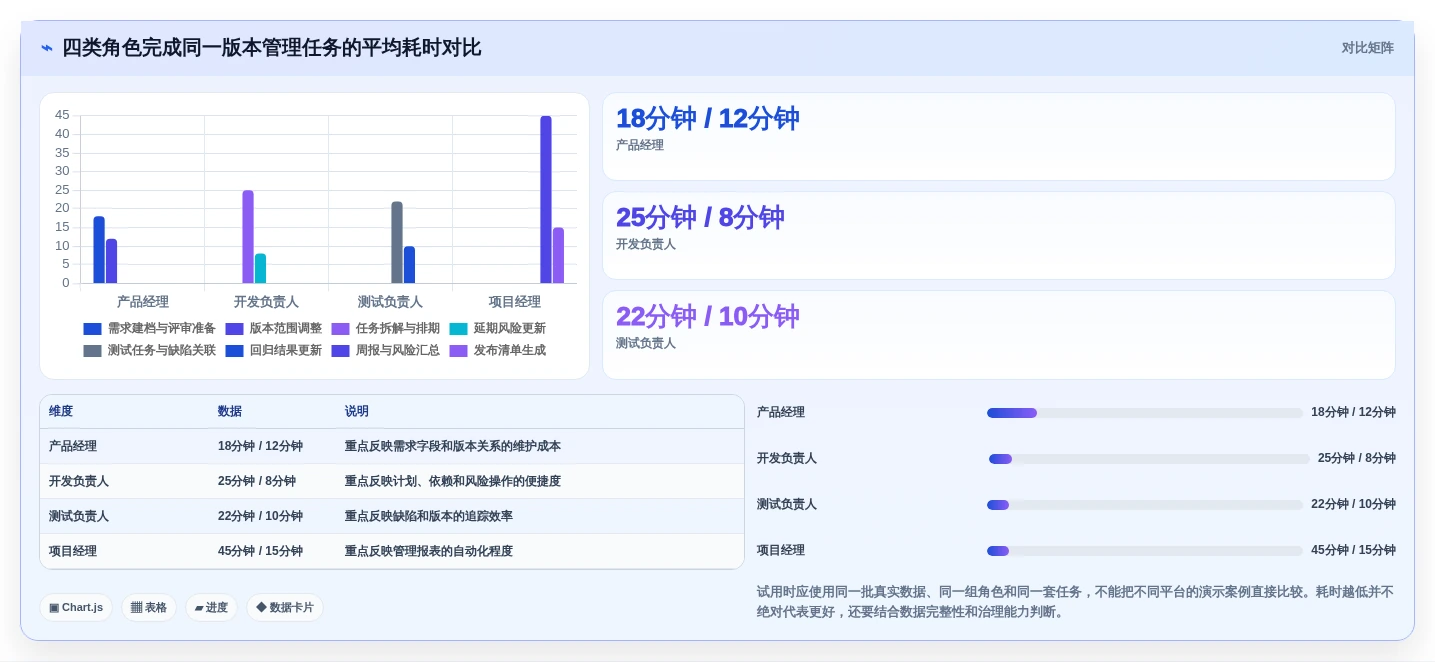This screenshot has width=1435, height=662.
Task: Click description 重点反映管理报表的自动化程度
Action: coord(429,551)
